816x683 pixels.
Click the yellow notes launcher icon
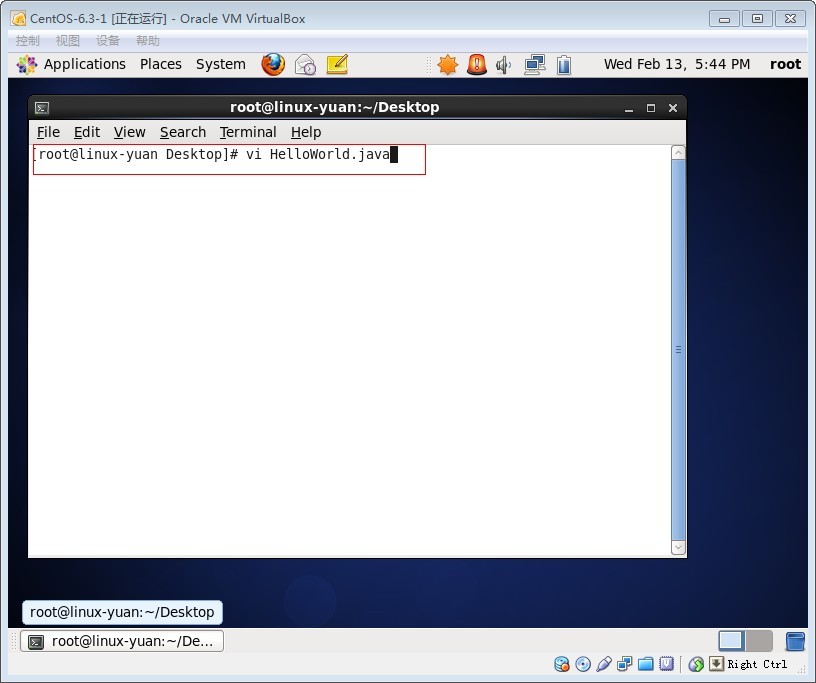[337, 64]
